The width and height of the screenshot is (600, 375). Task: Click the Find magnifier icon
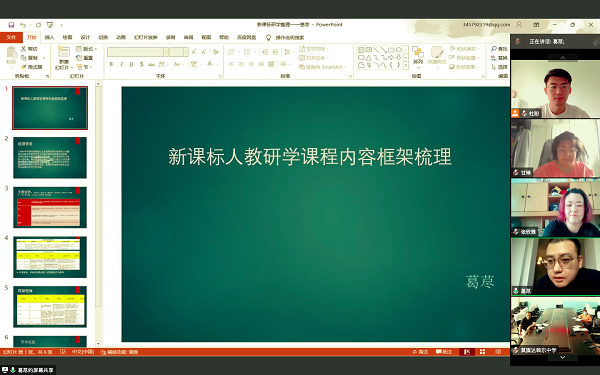pyautogui.click(x=494, y=49)
